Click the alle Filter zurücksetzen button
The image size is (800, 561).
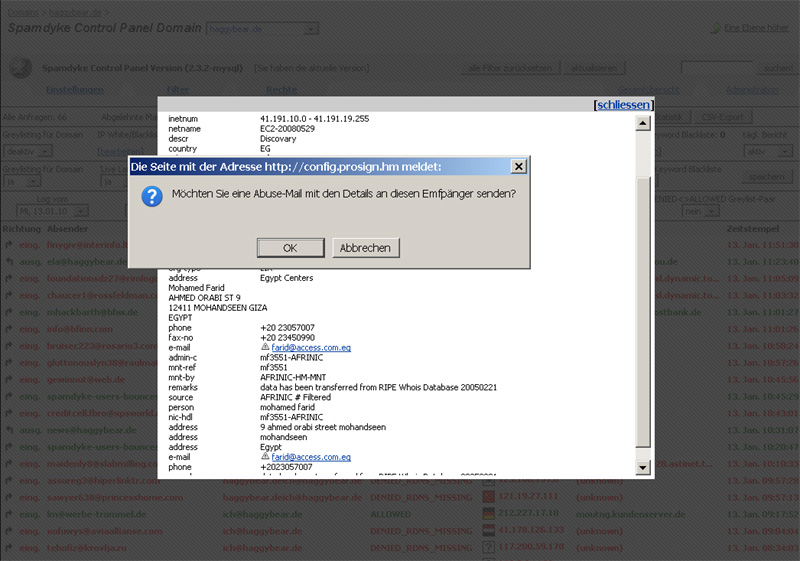click(510, 68)
